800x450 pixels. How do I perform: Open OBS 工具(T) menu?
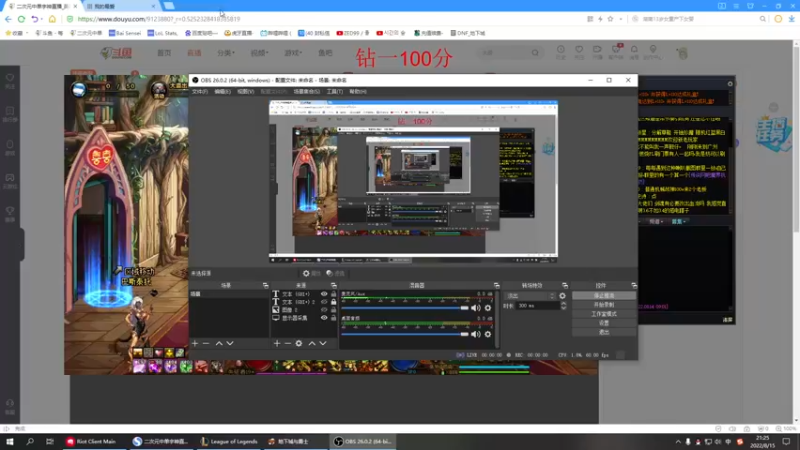click(x=335, y=92)
